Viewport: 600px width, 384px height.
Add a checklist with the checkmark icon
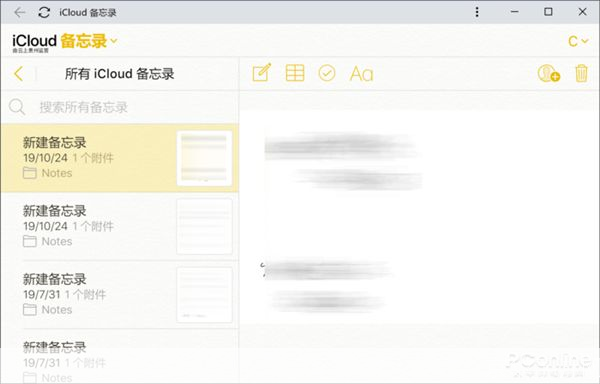coord(327,73)
